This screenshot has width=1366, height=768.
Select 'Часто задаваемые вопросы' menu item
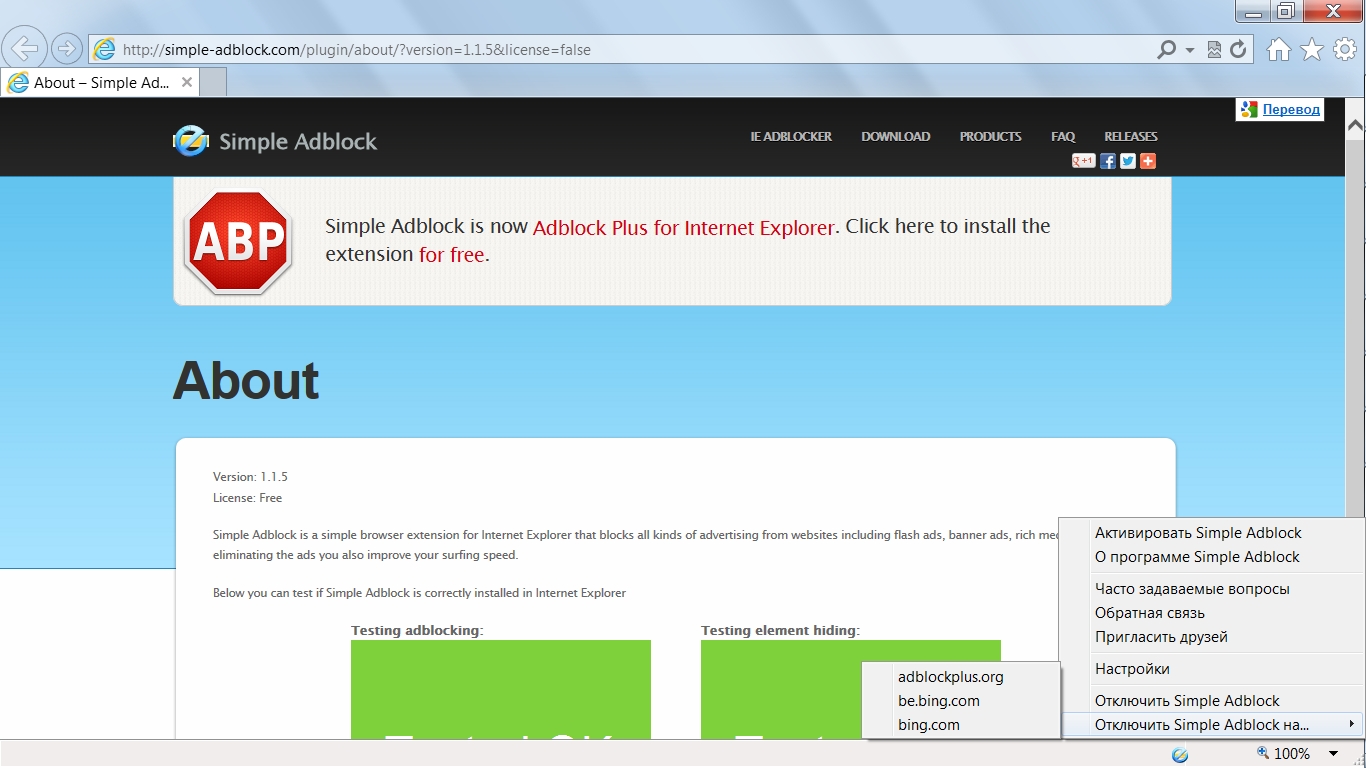point(1212,589)
